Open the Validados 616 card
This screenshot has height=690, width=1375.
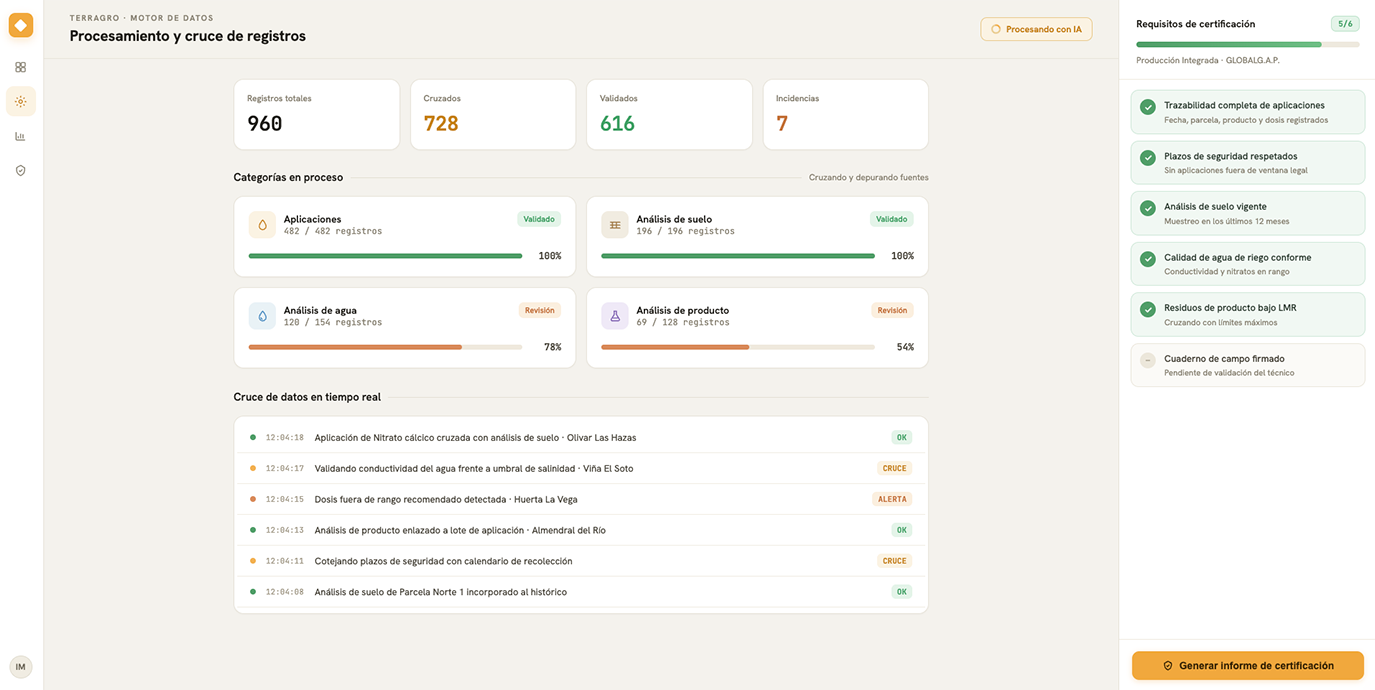pyautogui.click(x=669, y=115)
